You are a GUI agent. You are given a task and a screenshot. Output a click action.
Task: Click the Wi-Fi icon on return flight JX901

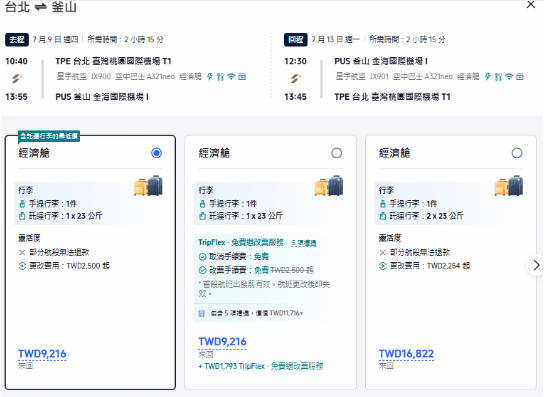tap(509, 77)
